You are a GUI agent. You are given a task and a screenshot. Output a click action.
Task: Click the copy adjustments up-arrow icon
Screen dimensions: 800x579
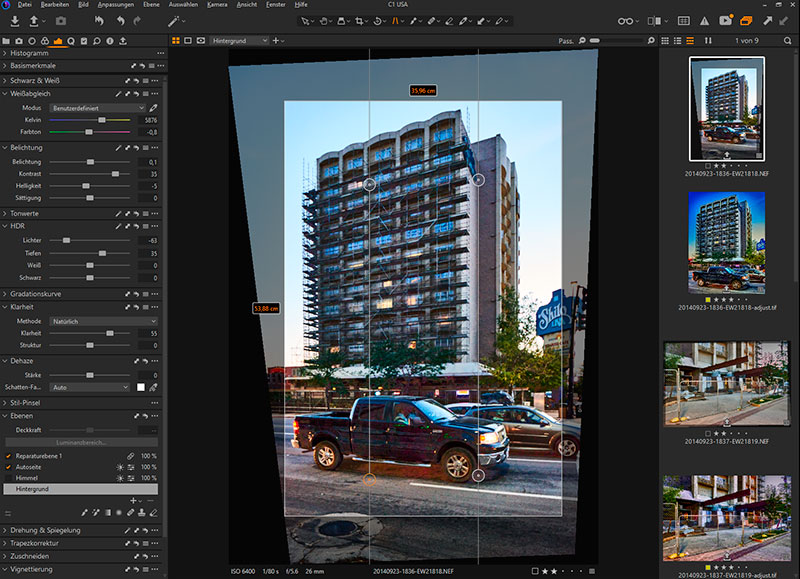(x=767, y=21)
